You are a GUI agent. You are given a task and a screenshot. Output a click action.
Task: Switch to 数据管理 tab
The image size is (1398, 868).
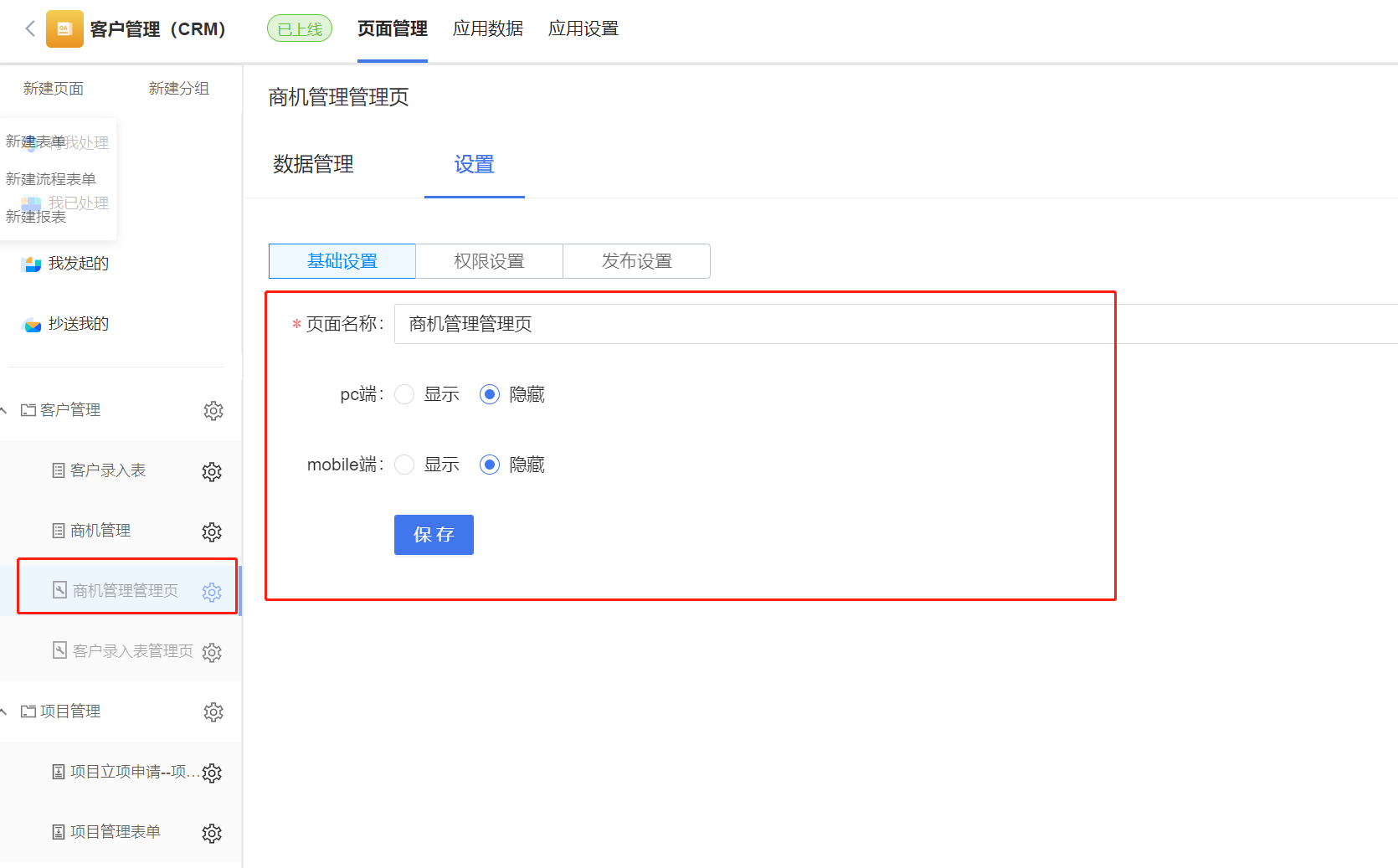click(x=313, y=164)
